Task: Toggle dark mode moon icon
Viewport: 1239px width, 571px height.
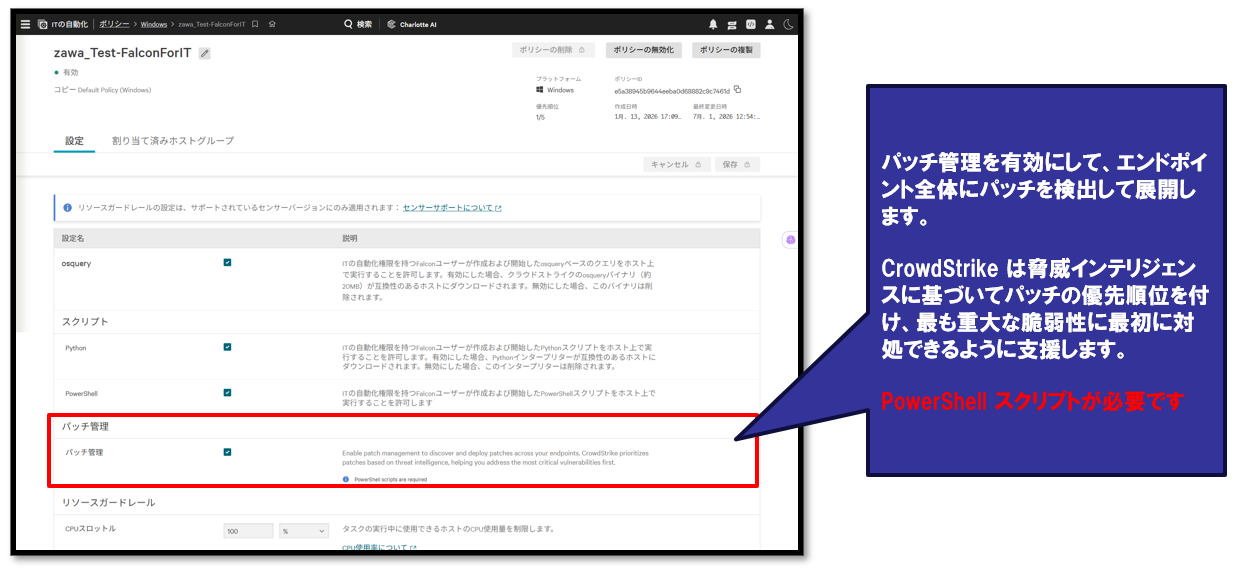Action: (787, 24)
